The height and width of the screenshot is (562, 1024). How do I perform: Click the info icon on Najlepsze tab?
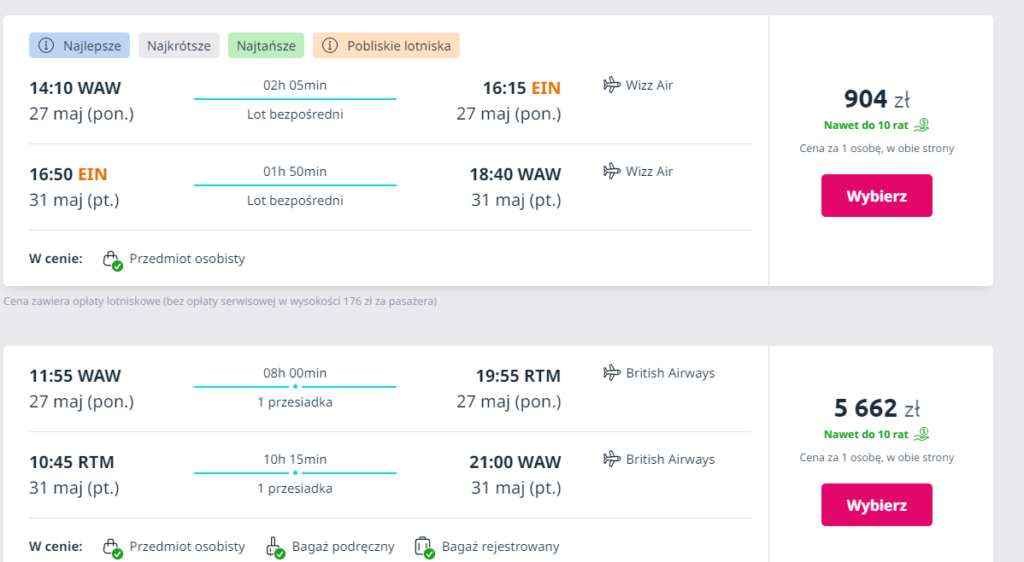tap(46, 46)
